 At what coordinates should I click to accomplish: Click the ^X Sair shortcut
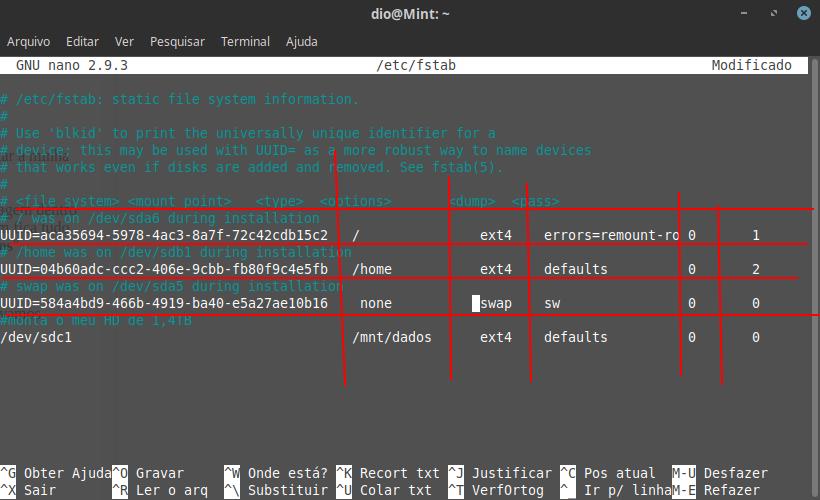pyautogui.click(x=28, y=490)
